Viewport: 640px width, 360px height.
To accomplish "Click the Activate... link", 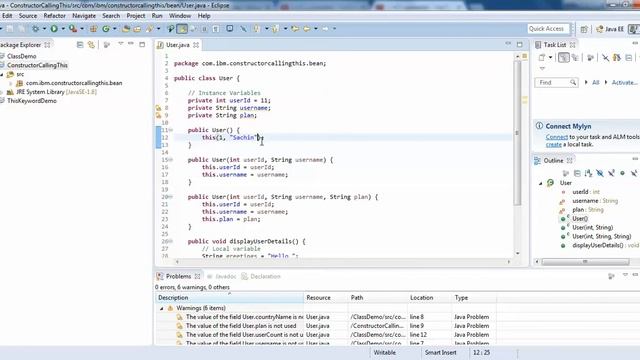I will (624, 82).
